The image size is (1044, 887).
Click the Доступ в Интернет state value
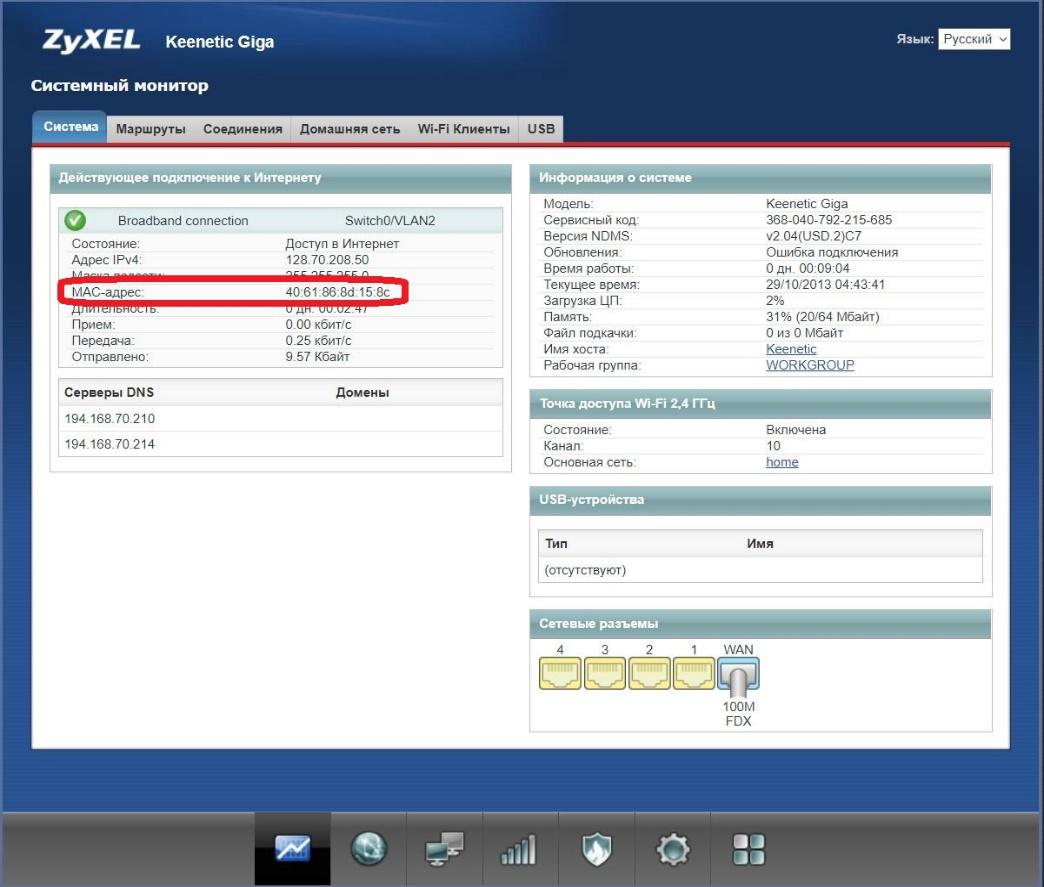(342, 244)
